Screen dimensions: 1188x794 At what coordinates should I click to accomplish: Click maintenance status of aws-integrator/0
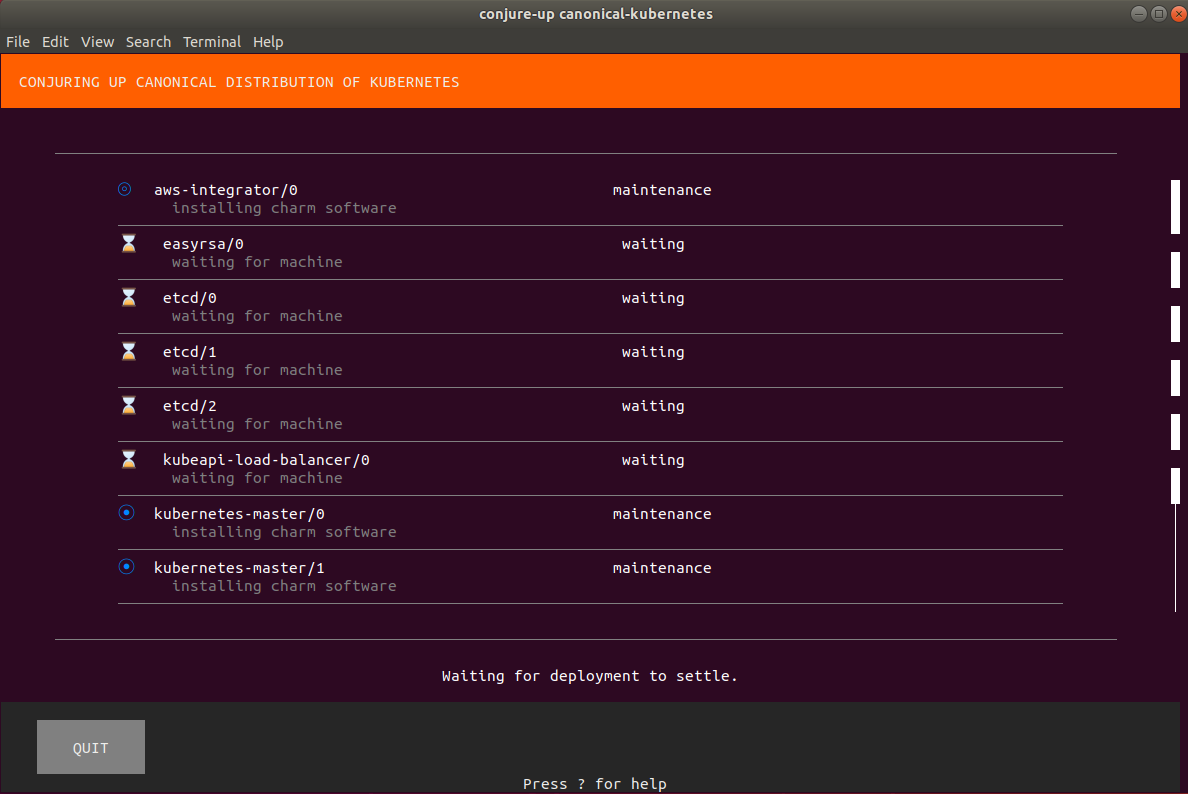click(662, 190)
